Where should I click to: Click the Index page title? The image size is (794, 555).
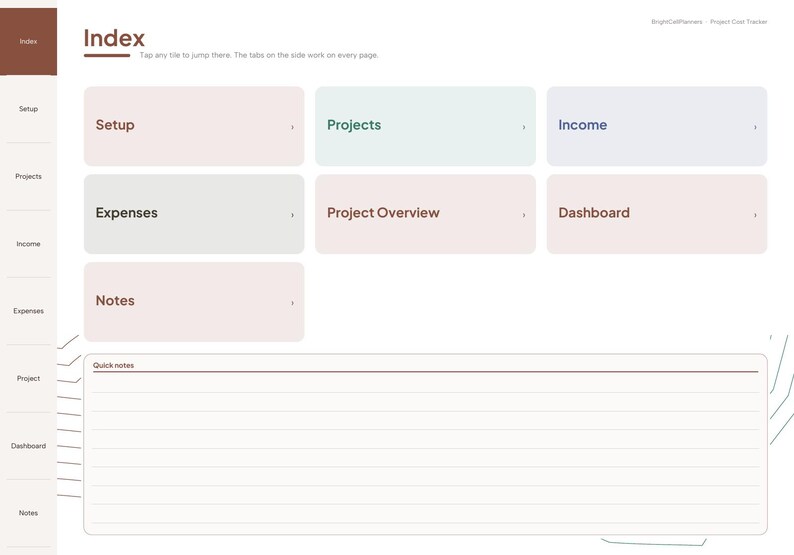[x=114, y=38]
